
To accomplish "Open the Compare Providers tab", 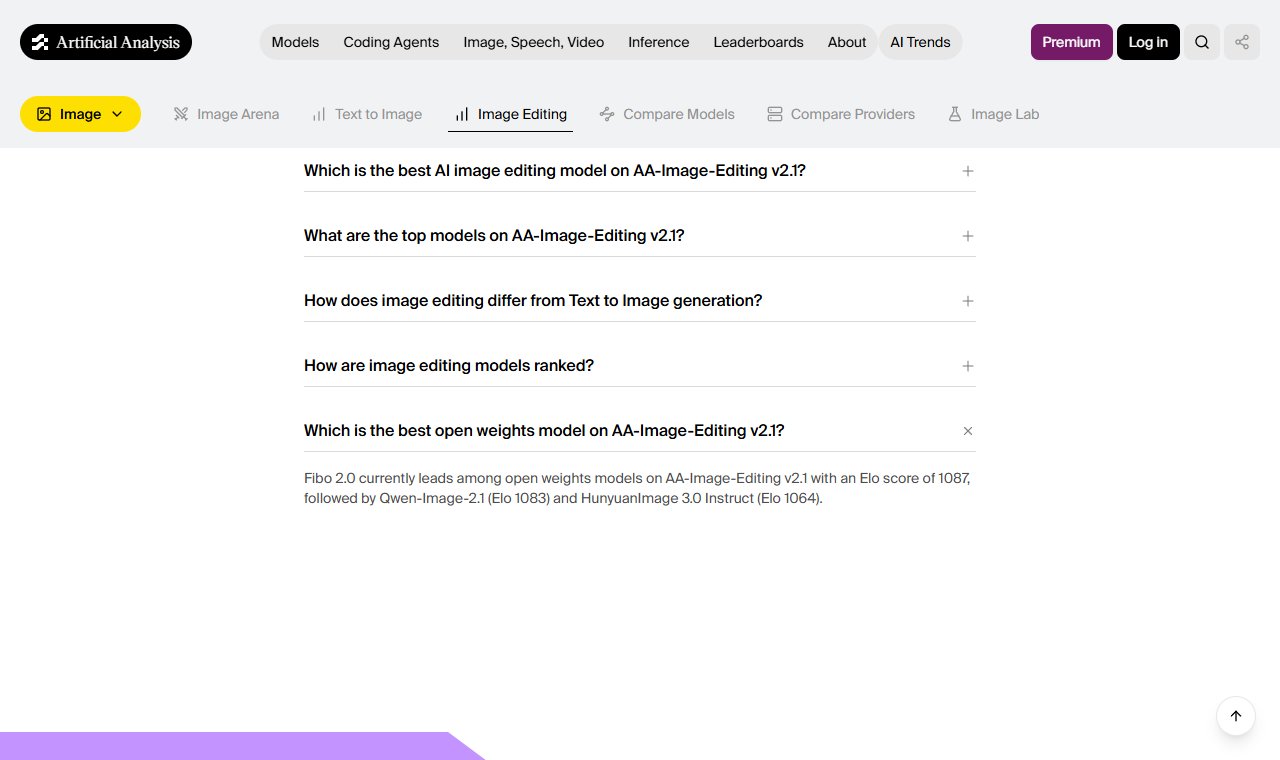I will click(x=841, y=114).
